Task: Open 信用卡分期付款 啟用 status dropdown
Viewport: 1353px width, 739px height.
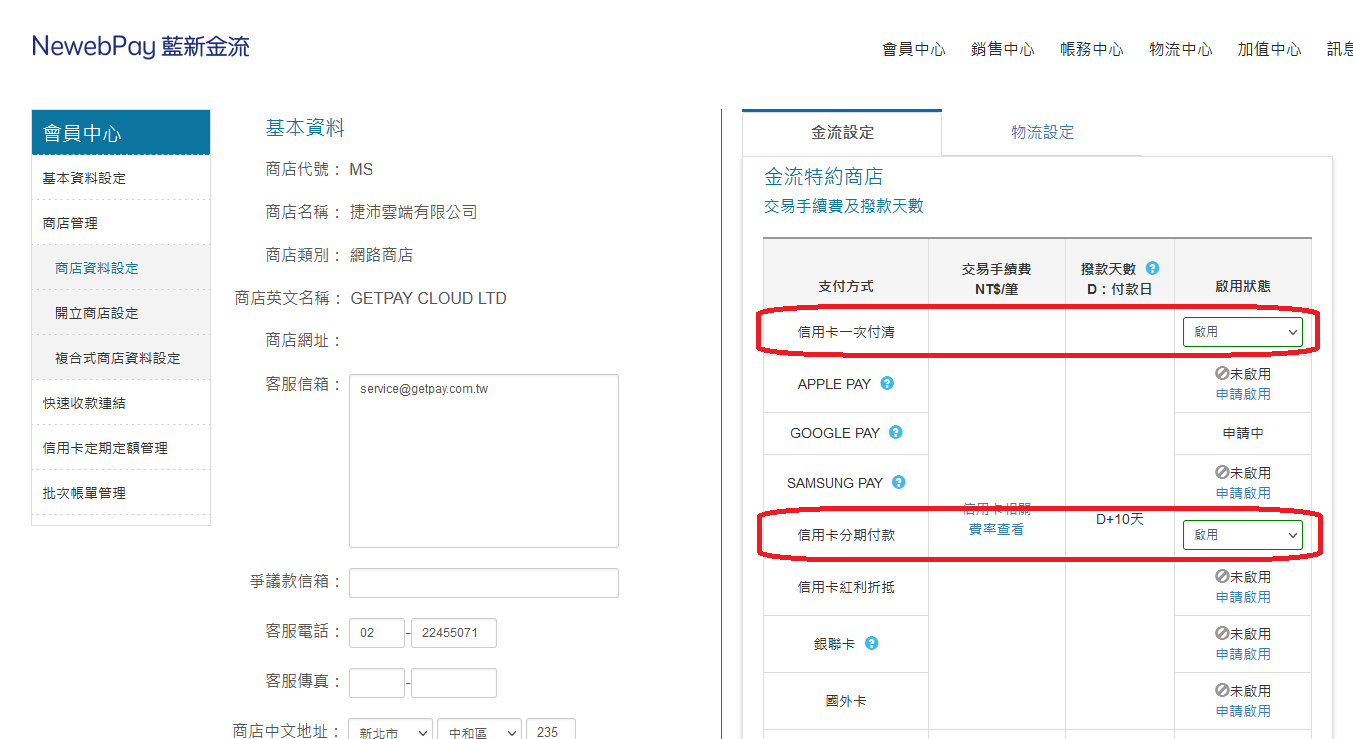Action: click(x=1242, y=535)
